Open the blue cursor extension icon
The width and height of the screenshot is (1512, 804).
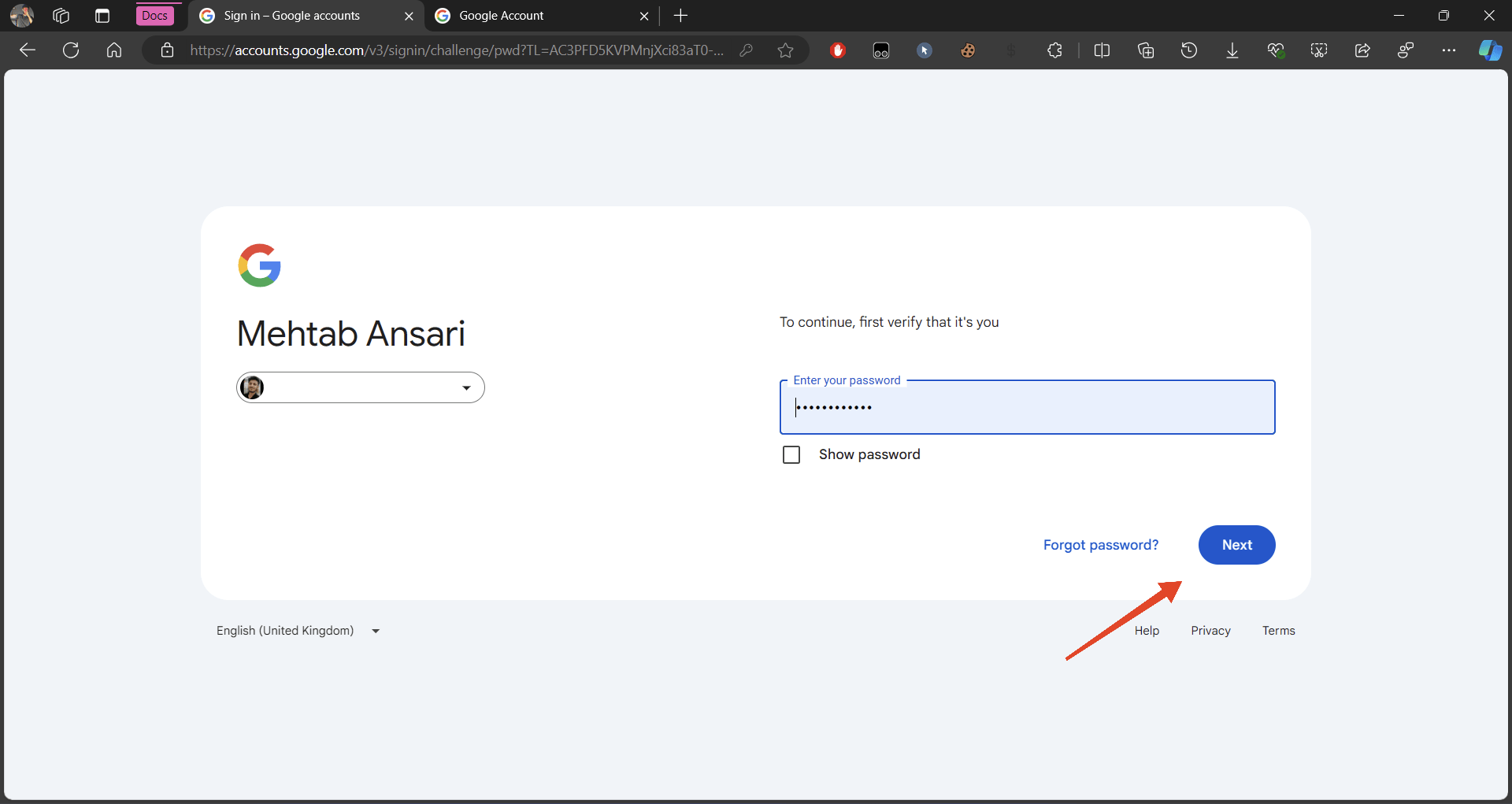click(x=925, y=50)
